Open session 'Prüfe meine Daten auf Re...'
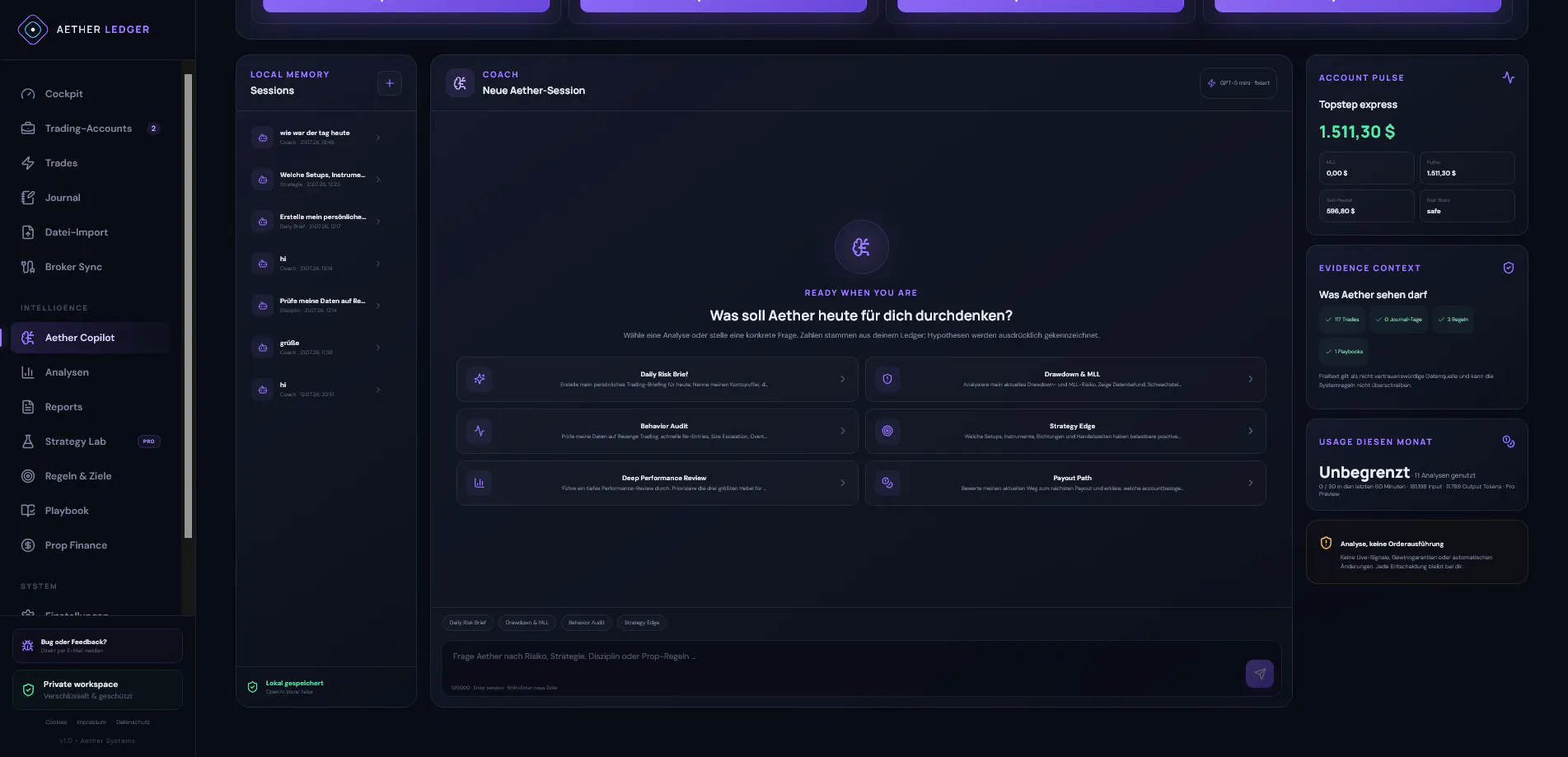 pyautogui.click(x=319, y=306)
